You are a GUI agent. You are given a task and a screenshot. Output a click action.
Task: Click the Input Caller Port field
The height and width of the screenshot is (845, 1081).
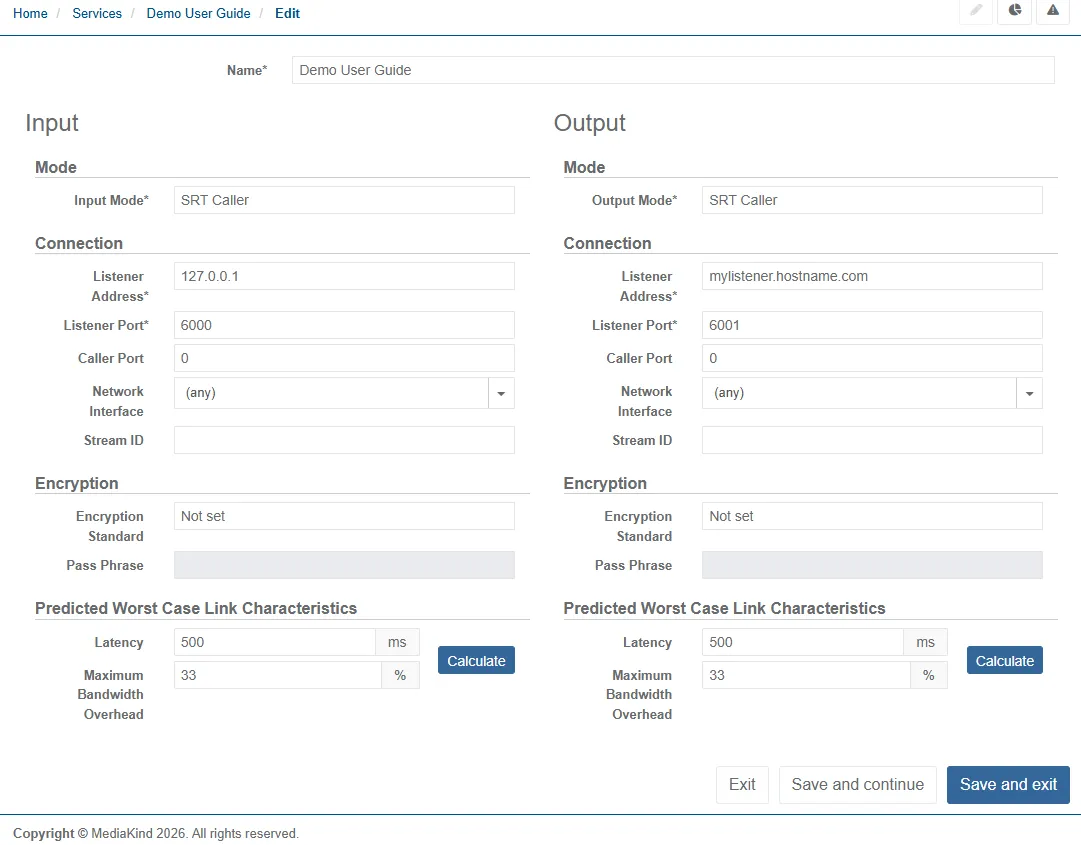(x=344, y=358)
